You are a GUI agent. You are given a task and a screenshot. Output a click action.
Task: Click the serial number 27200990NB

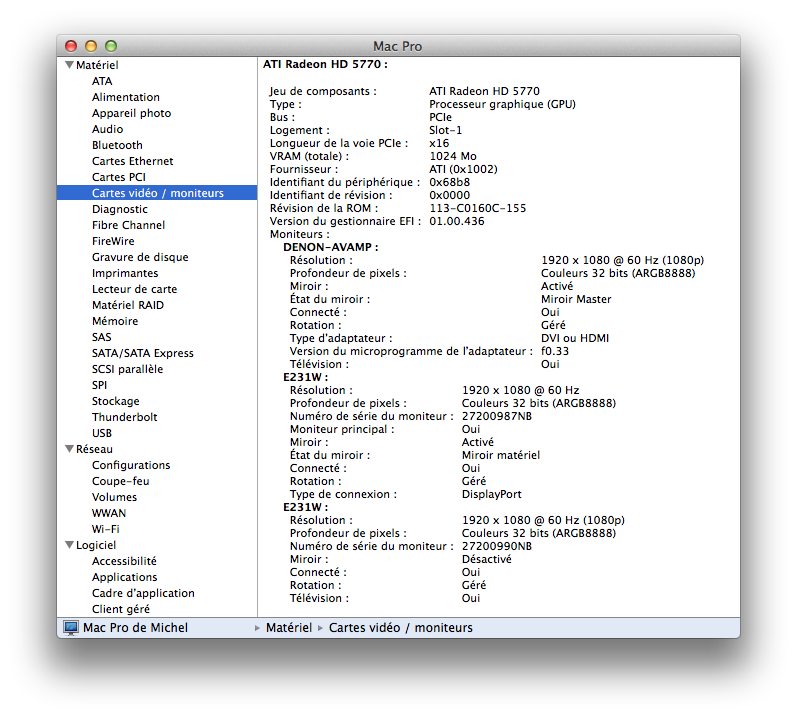497,547
